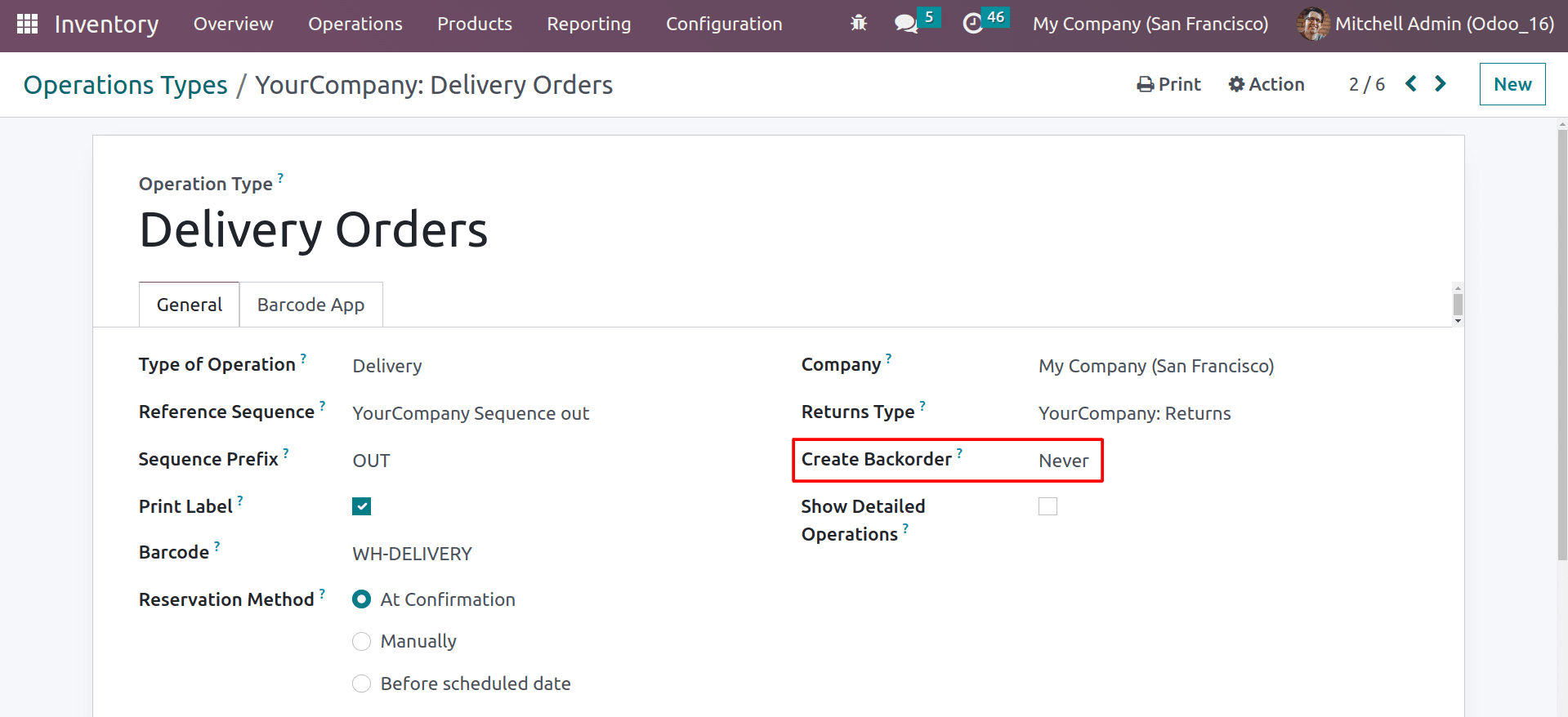Open the activities clock icon
This screenshot has width=1568, height=717.
tap(972, 24)
